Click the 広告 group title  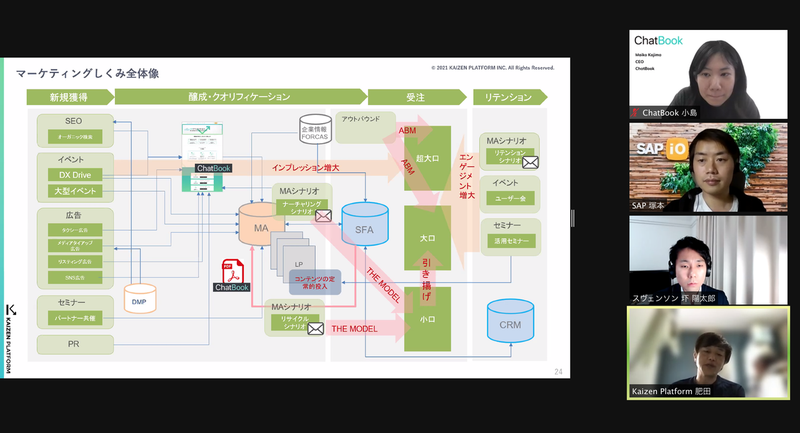[73, 215]
